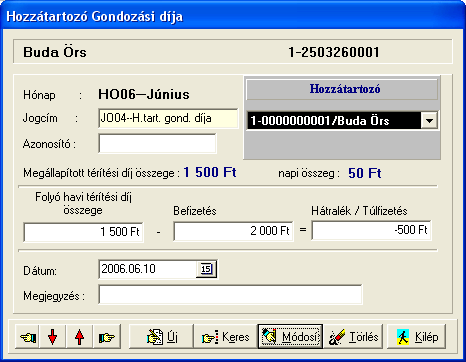466x362 pixels.
Task: Click the Hozzátartozó header panel
Action: click(342, 89)
